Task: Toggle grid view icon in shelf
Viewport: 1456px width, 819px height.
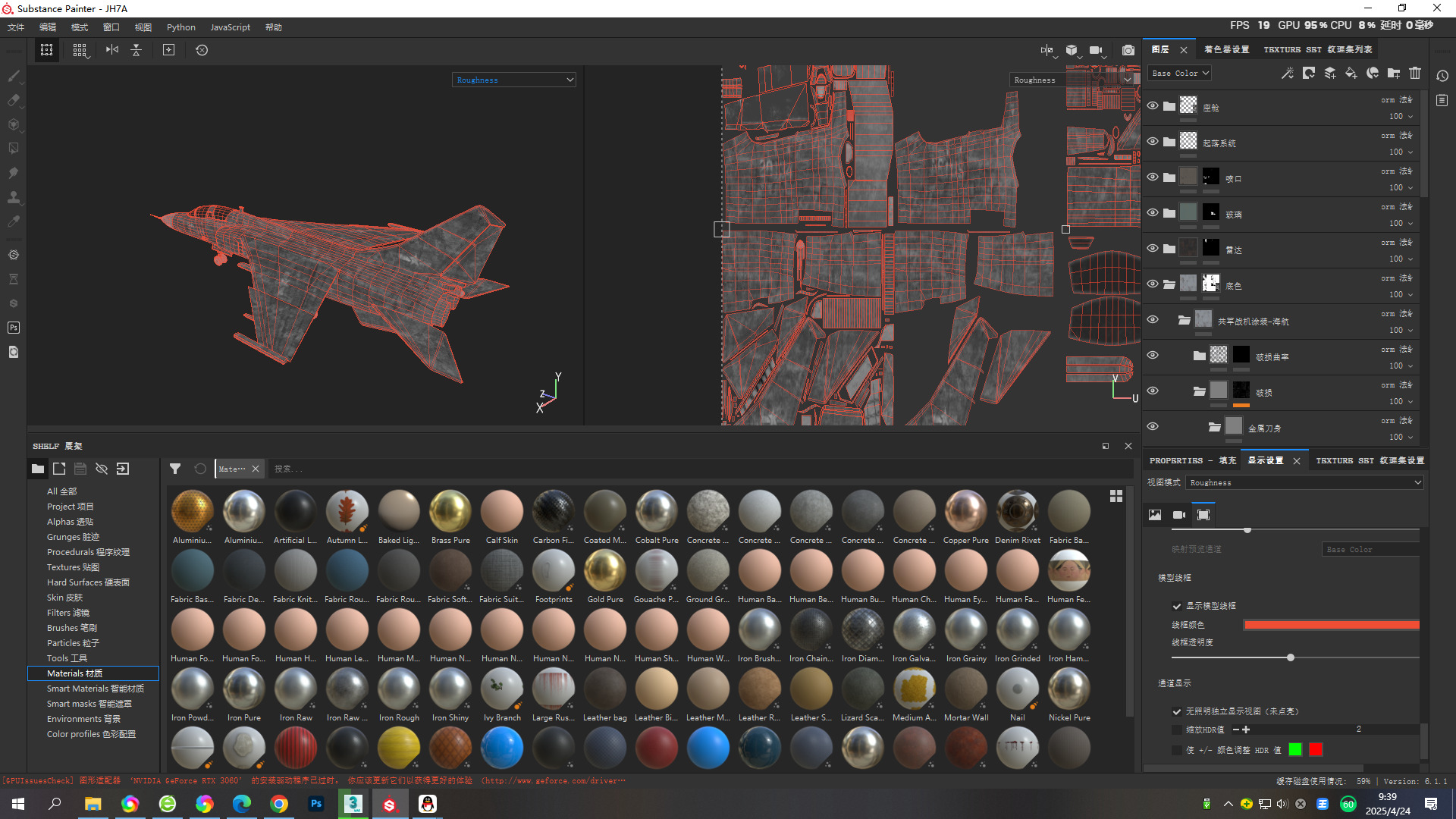Action: point(1116,496)
